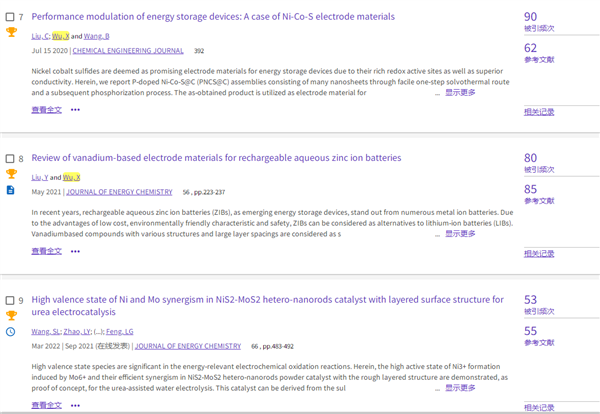Select the checkbox for record 7
Screen dimensions: 600x414
[10, 17]
